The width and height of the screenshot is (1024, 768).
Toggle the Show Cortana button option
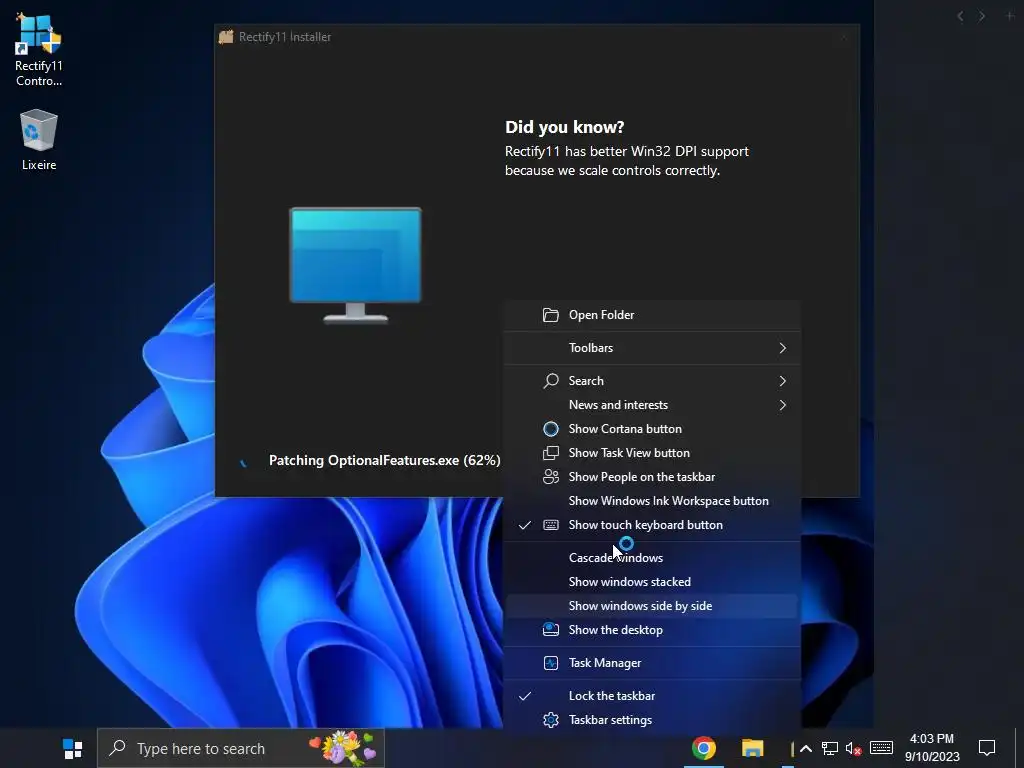point(652,429)
